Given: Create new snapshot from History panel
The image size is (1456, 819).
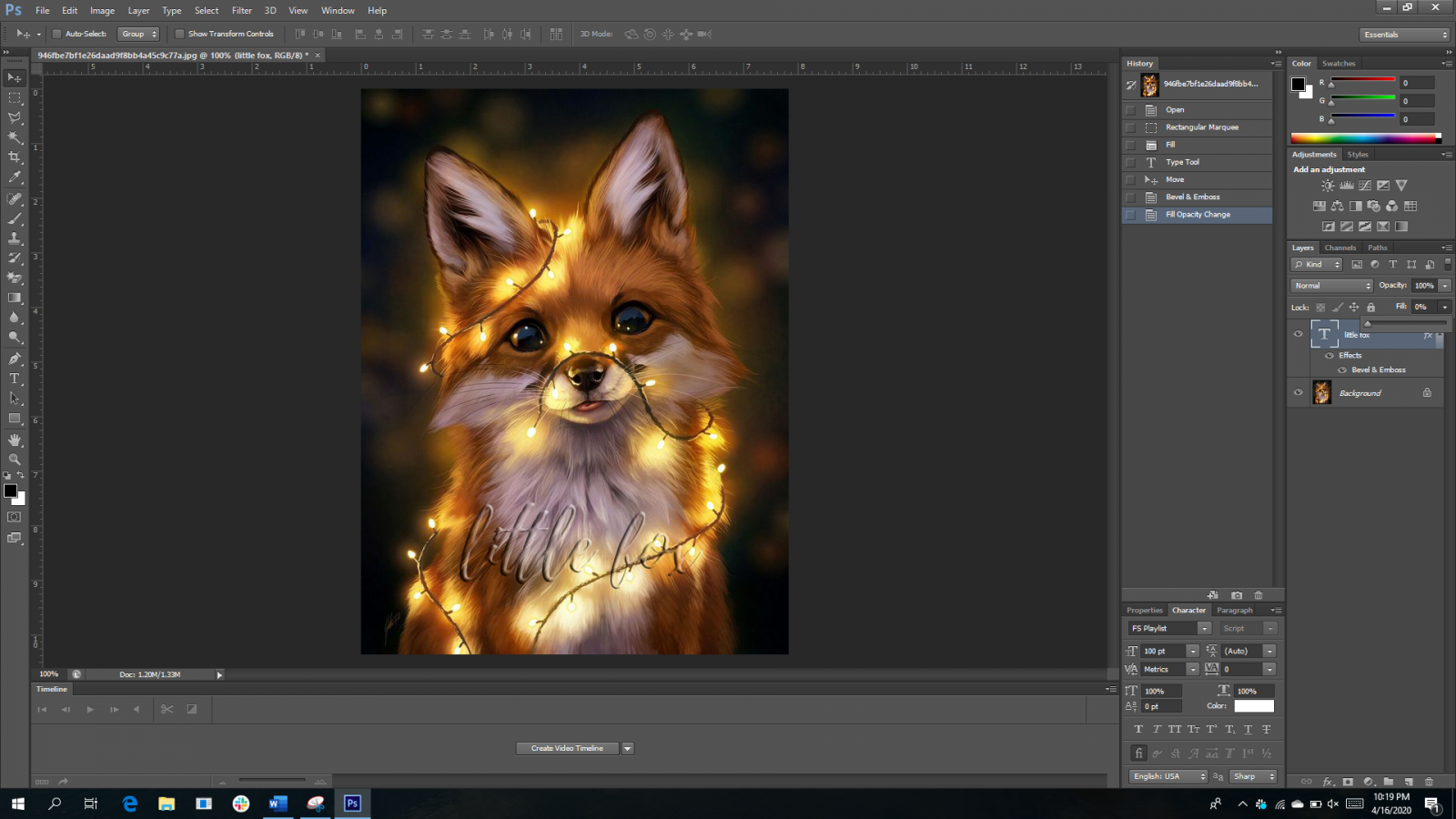Looking at the screenshot, I should (x=1237, y=595).
